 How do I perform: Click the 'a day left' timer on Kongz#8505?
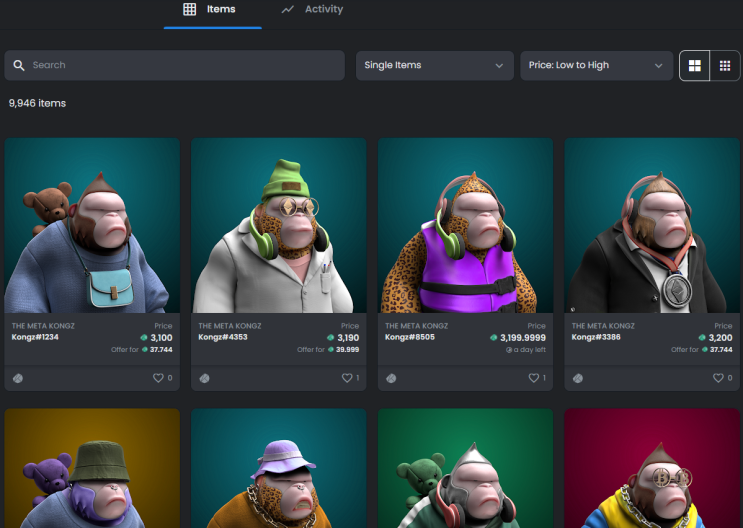coord(526,350)
